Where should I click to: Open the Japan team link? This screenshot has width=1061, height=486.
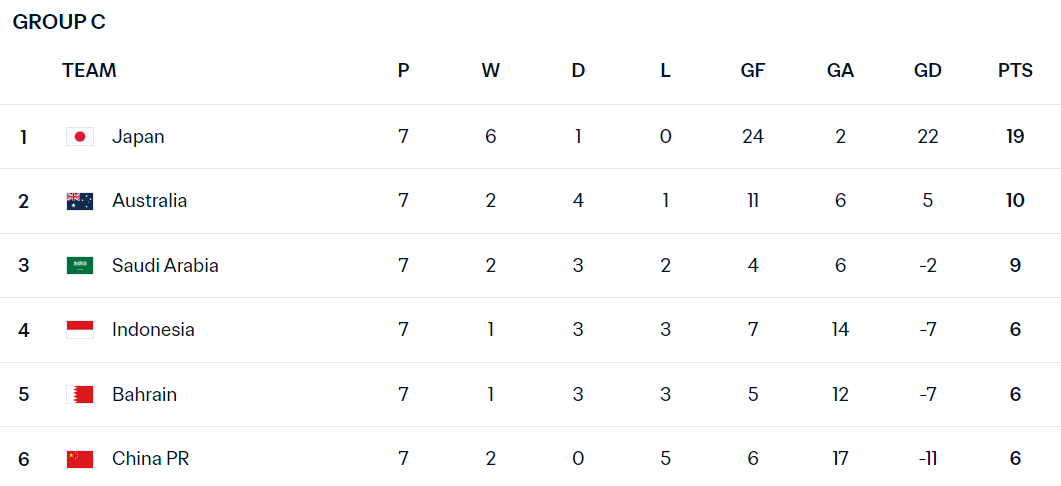[138, 137]
